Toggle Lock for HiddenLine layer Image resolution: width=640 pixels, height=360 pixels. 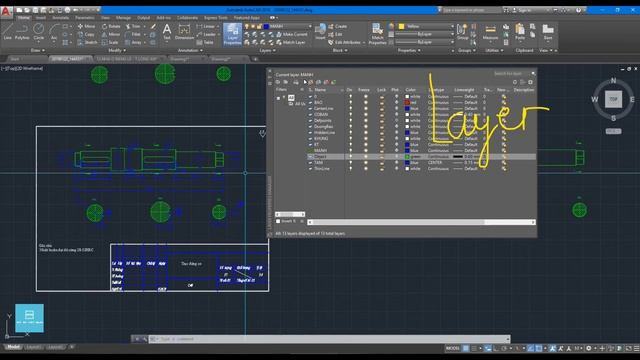[381, 133]
